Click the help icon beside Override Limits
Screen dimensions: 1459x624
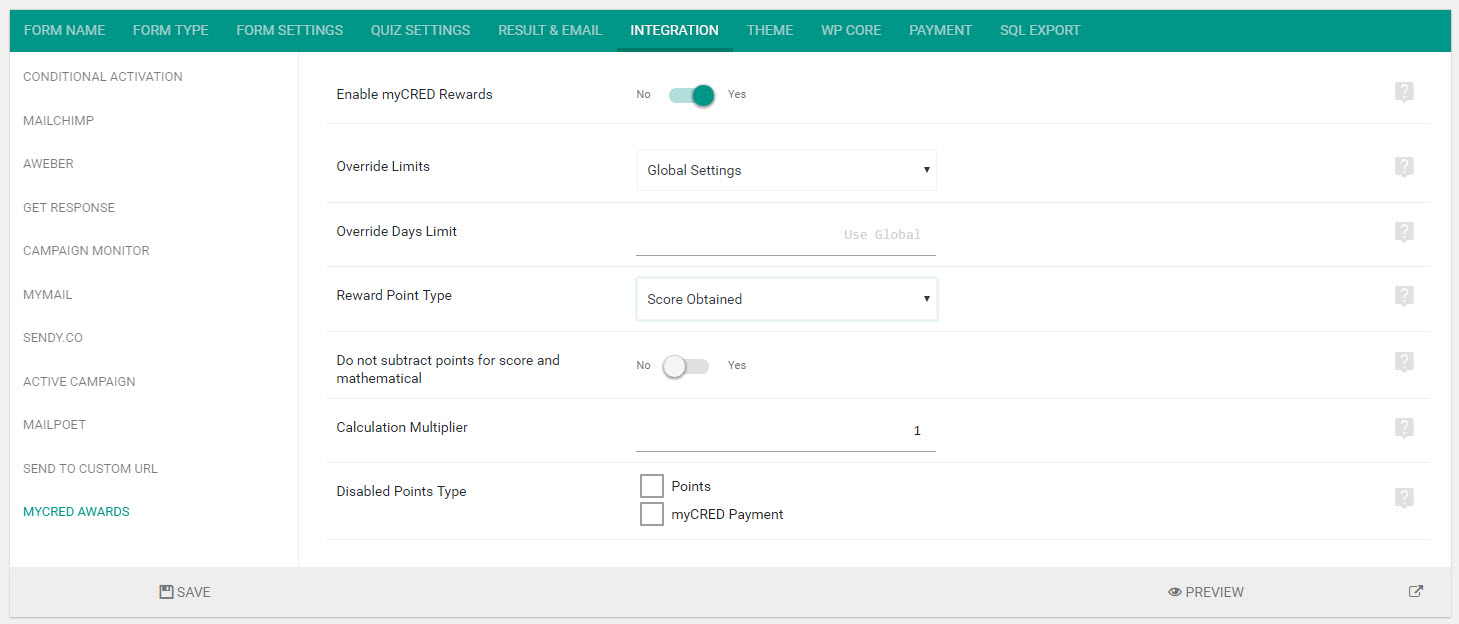tap(1404, 166)
